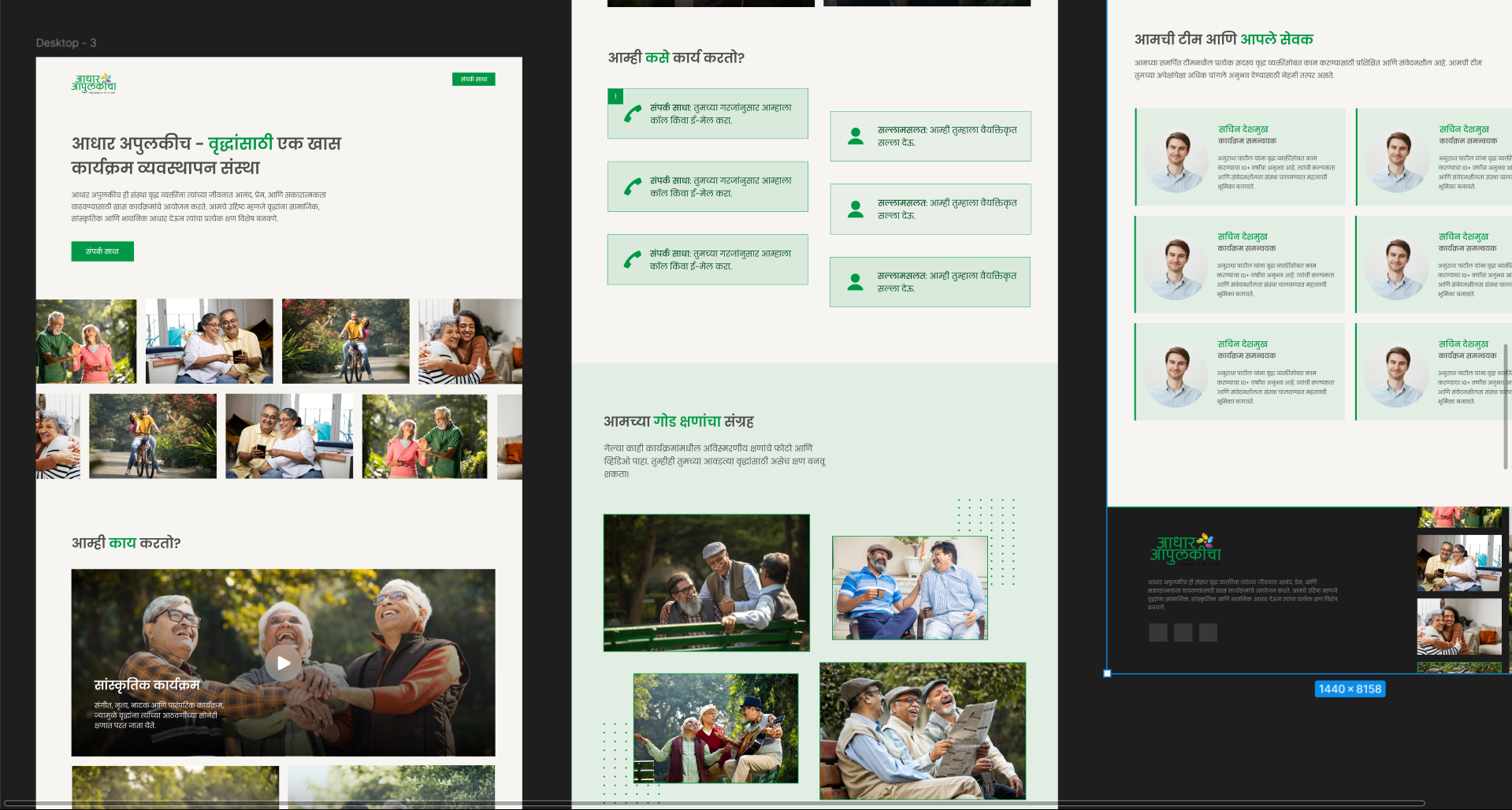1512x810 pixels.
Task: Click the 1440 × 8158 dimension label
Action: [1350, 689]
